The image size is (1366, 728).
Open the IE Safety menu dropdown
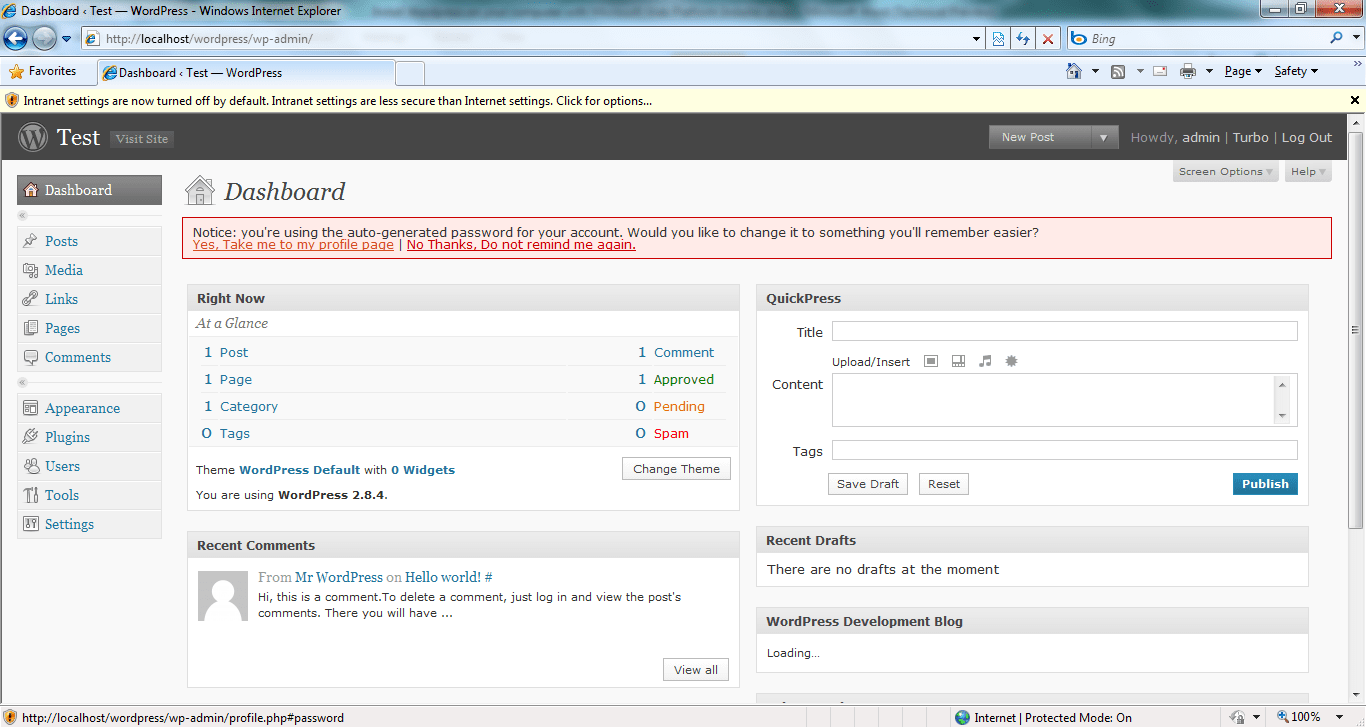[1296, 71]
